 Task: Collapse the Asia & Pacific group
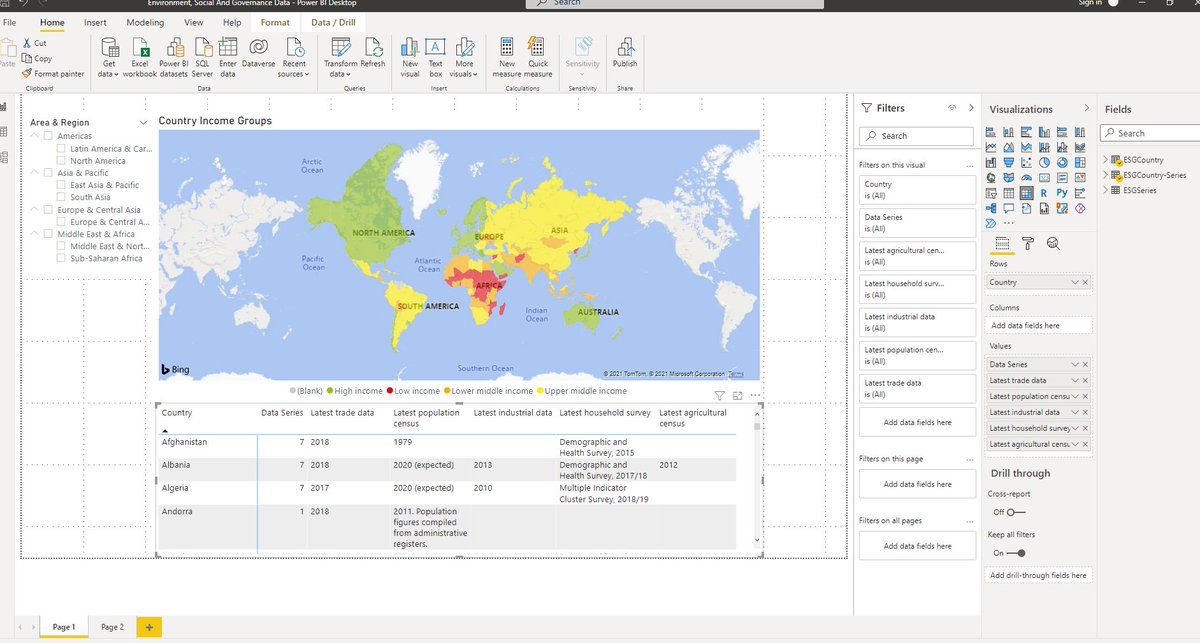click(x=35, y=172)
